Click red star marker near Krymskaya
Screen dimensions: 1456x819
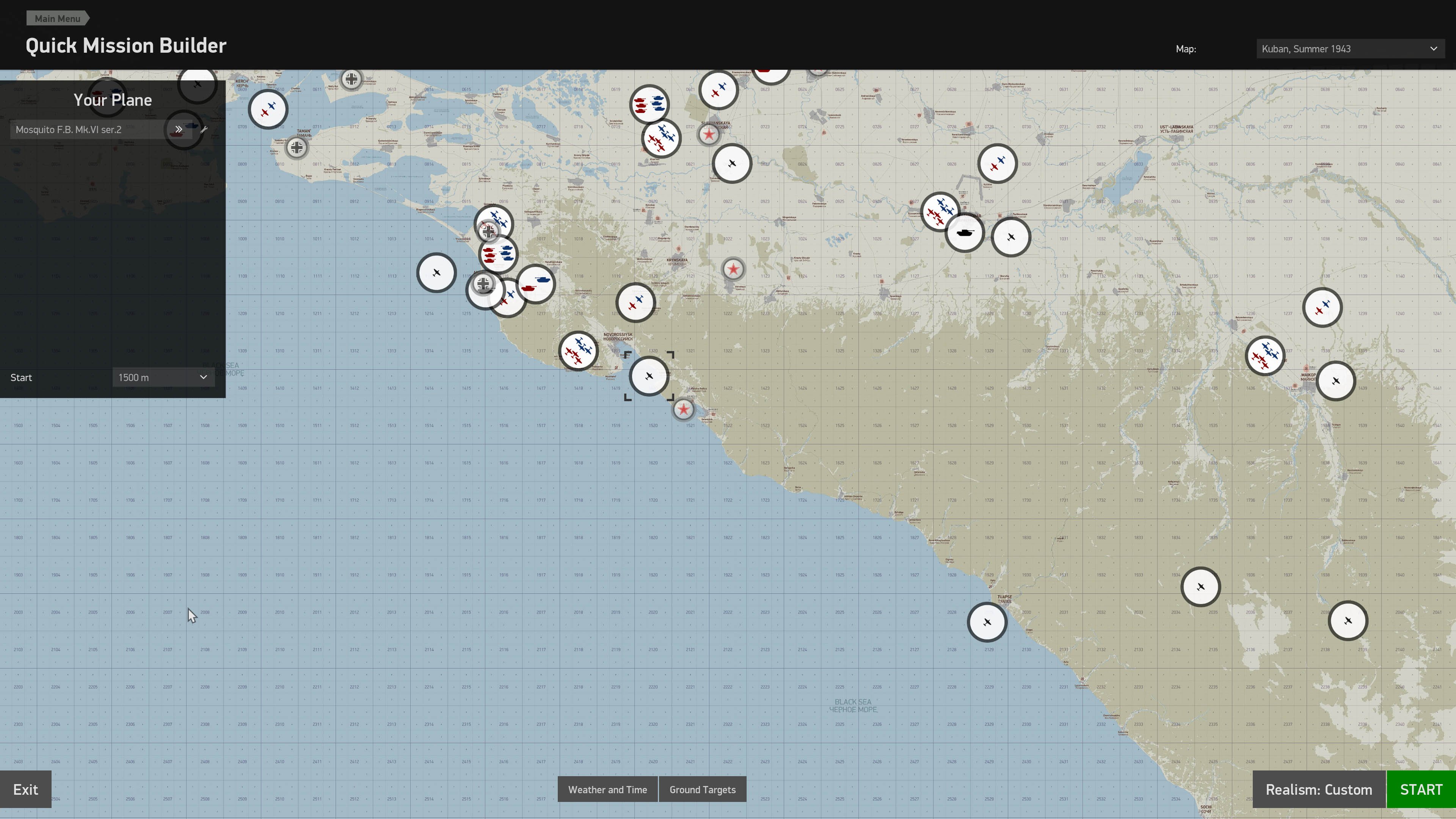[733, 269]
